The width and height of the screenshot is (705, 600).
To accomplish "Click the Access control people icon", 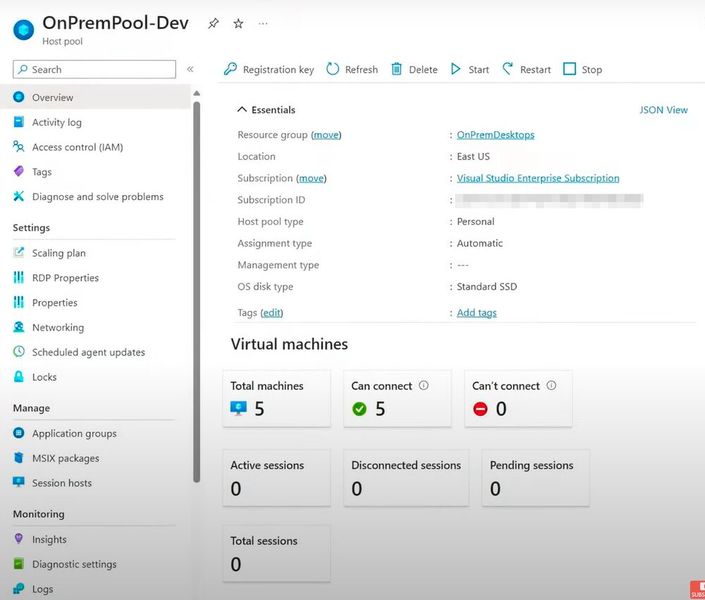I will click(18, 147).
